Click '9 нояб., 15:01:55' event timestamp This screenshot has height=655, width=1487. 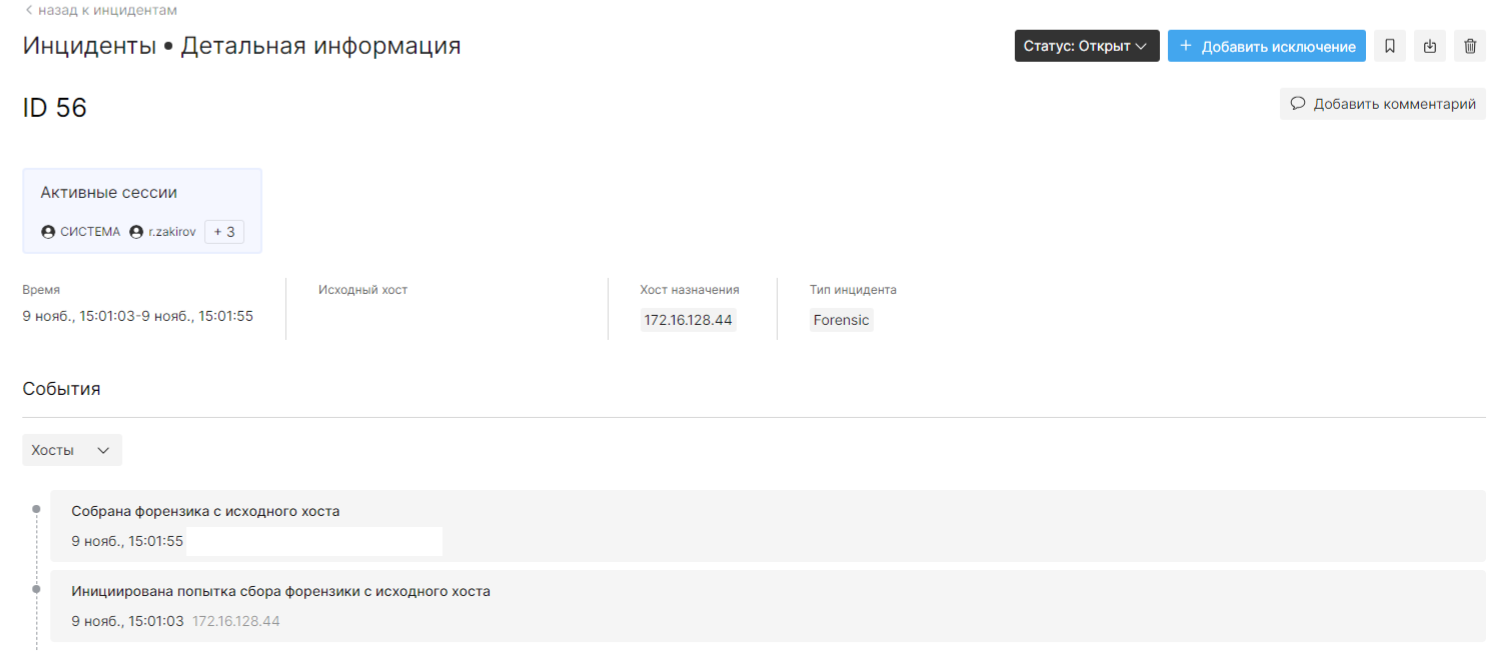(127, 541)
